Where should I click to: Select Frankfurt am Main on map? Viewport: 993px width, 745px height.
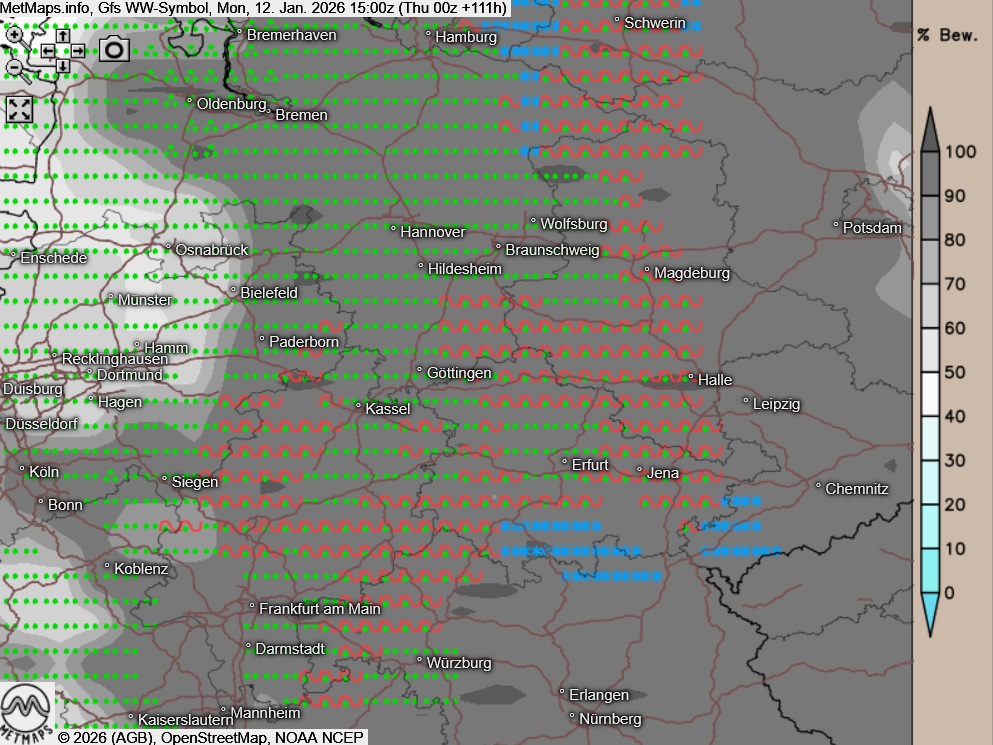(x=319, y=608)
